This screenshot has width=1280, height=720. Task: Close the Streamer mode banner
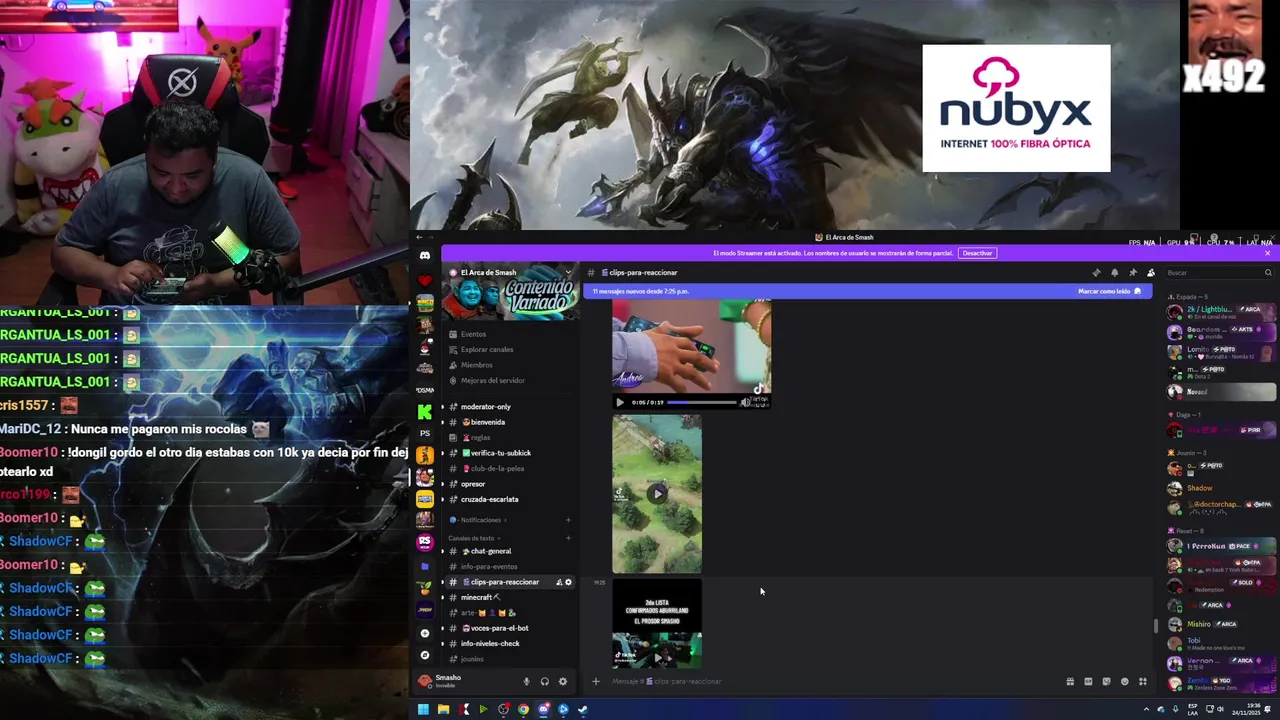pos(1267,253)
